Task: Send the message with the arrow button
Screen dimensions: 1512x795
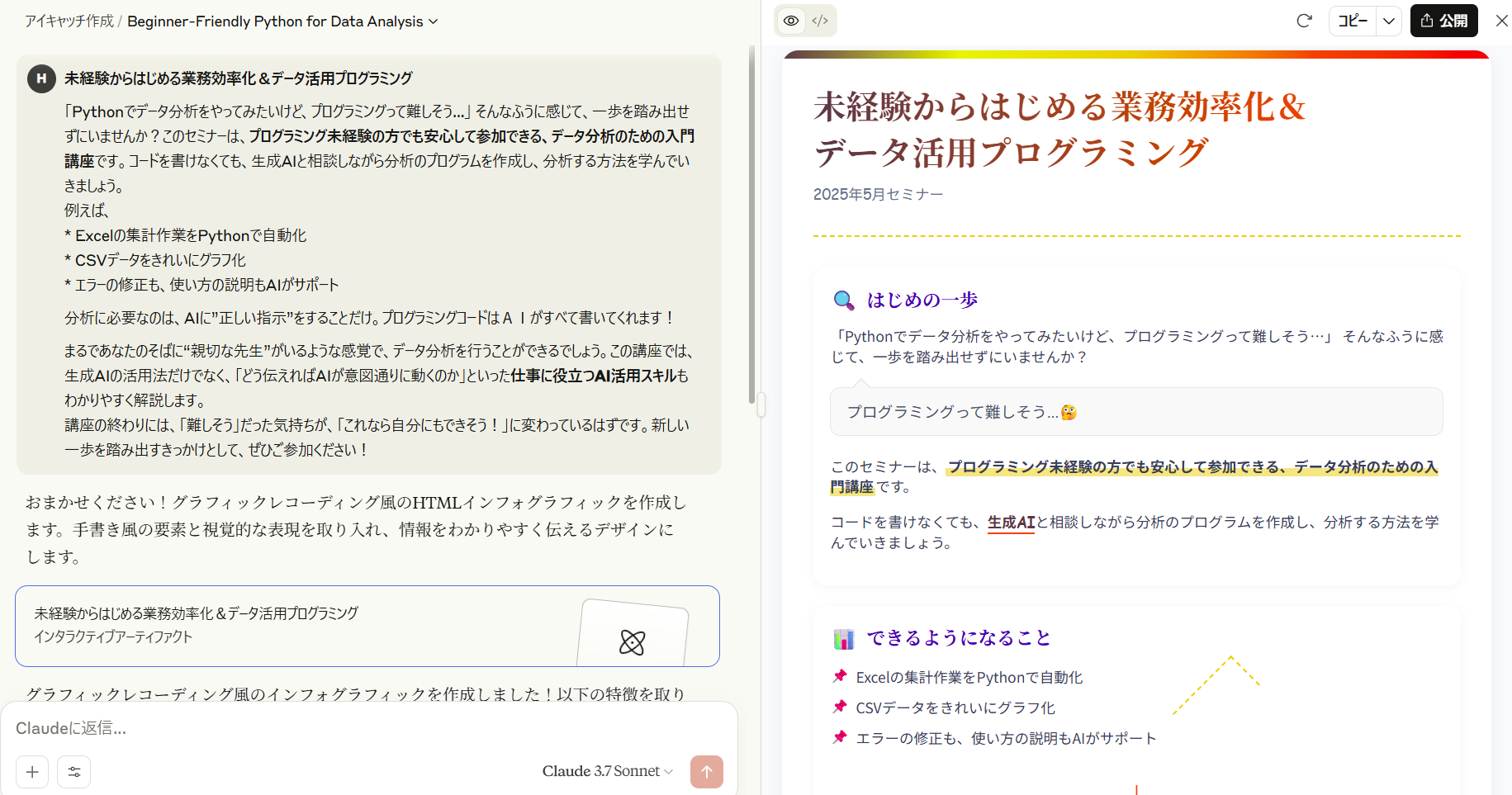Action: pos(706,772)
